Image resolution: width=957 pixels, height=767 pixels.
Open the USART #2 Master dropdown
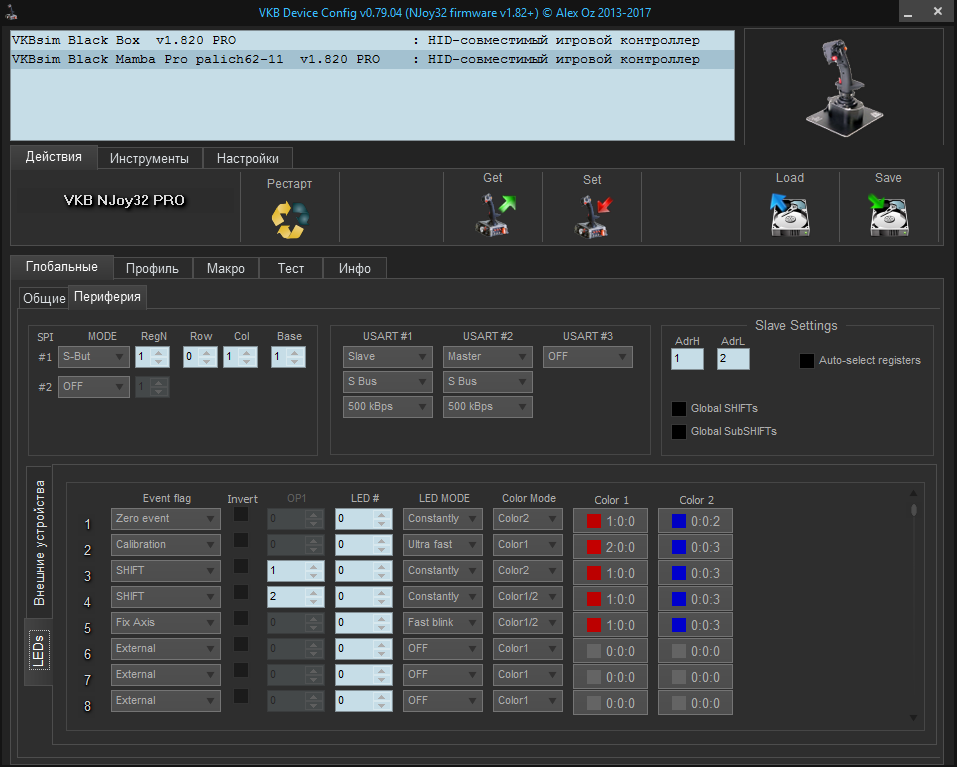pos(488,357)
